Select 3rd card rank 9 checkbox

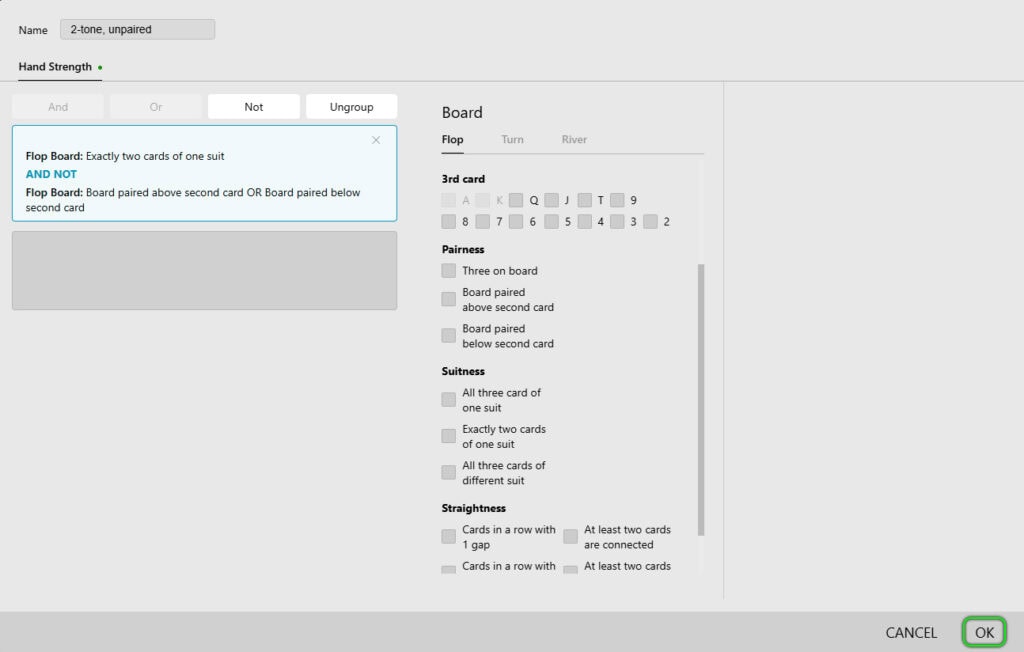(x=618, y=200)
